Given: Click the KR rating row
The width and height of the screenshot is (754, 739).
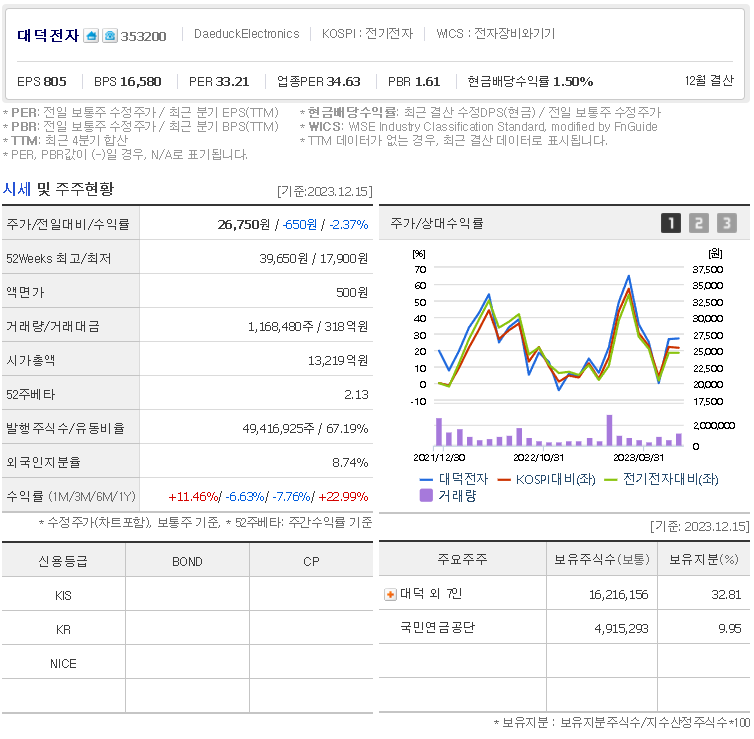Looking at the screenshot, I should click(x=188, y=629).
